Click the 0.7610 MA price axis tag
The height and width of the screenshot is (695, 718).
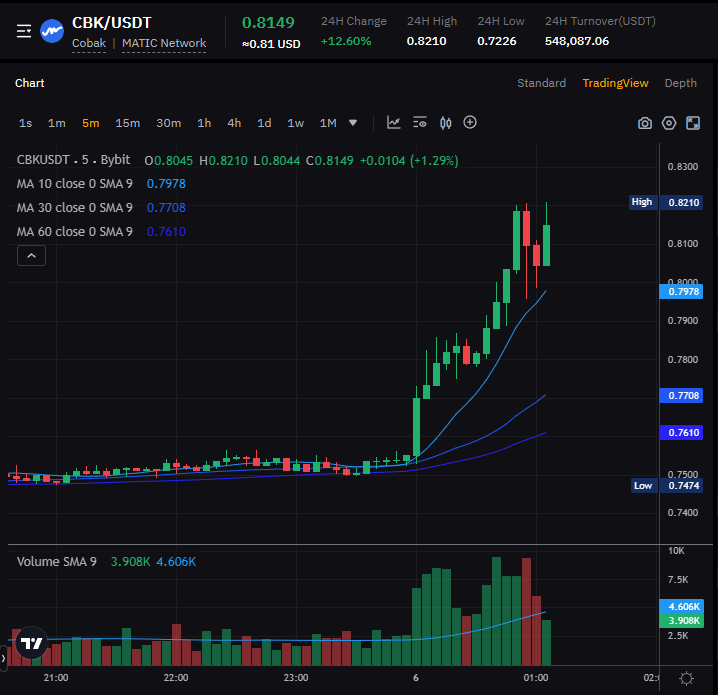[681, 433]
